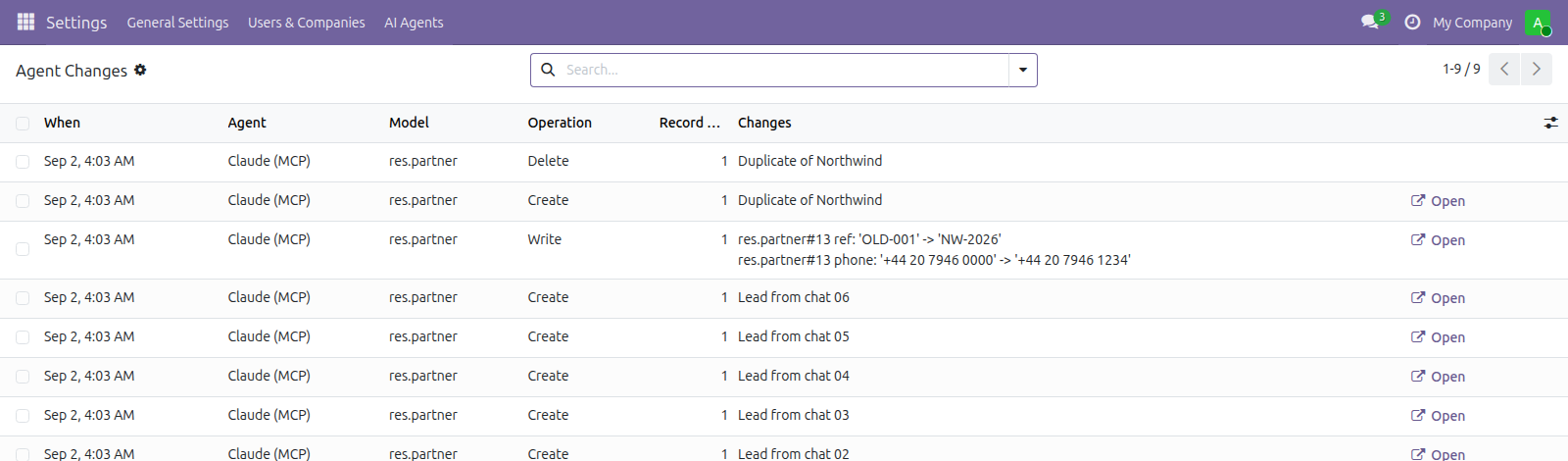Viewport: 1568px width, 461px height.
Task: Click Duplicate of Northwind in Delete row
Action: pyautogui.click(x=809, y=161)
